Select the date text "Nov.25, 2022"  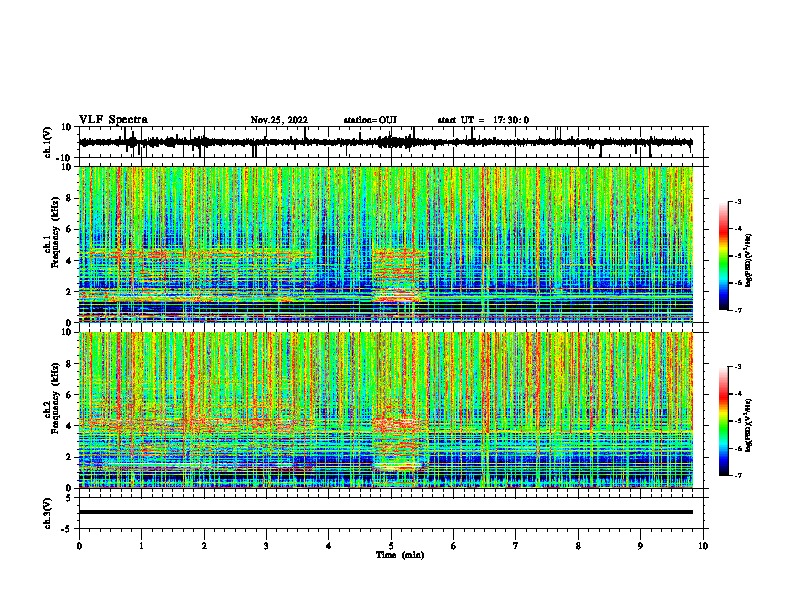(279, 120)
